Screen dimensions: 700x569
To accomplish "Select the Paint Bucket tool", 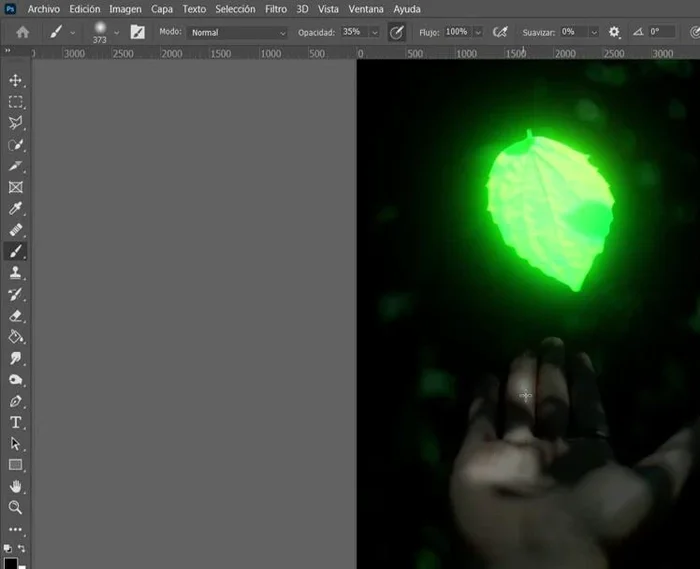I will 16,337.
